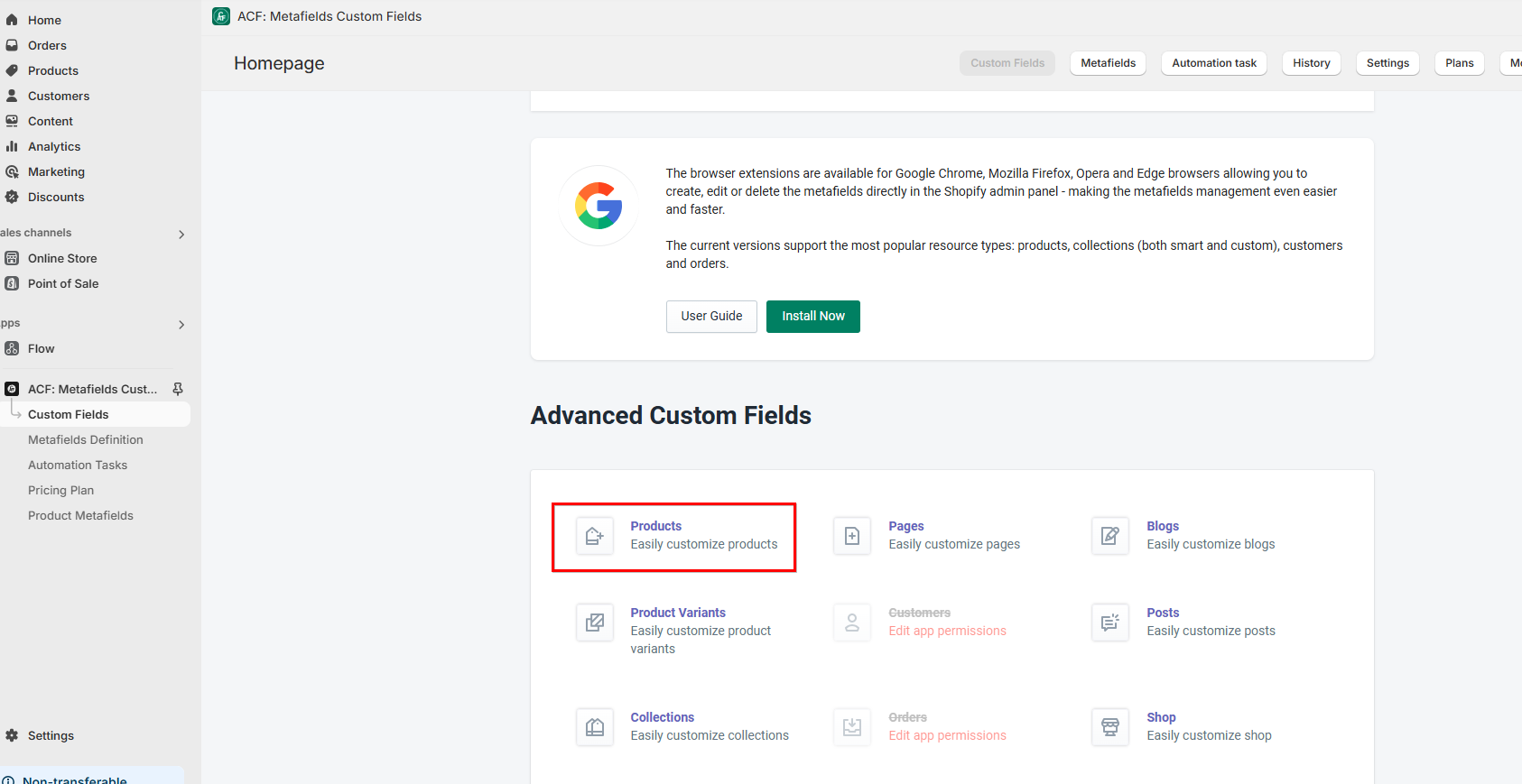The height and width of the screenshot is (784, 1522).
Task: Click the Content icon in sidebar
Action: point(12,121)
